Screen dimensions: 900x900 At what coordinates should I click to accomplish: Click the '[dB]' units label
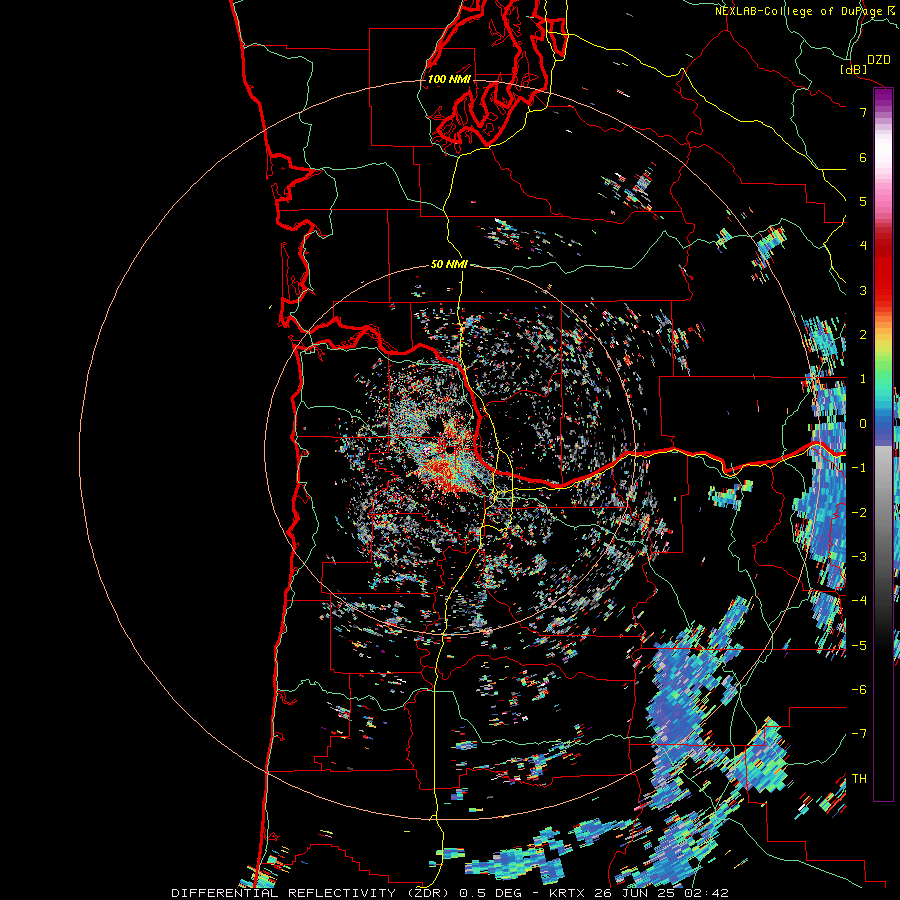(x=853, y=69)
